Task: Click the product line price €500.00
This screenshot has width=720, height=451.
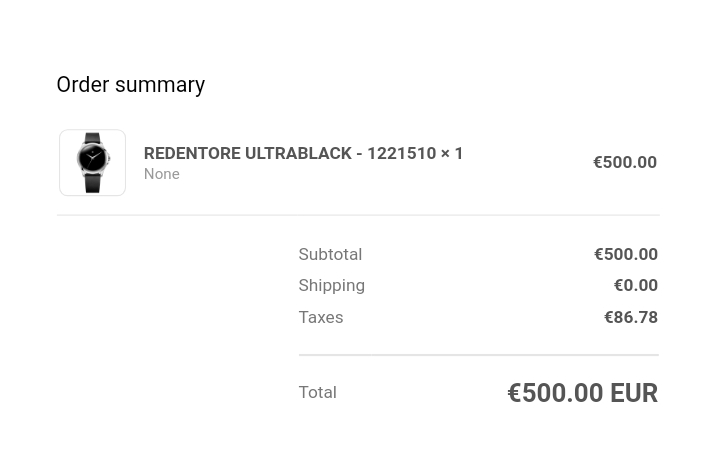Action: coord(625,162)
